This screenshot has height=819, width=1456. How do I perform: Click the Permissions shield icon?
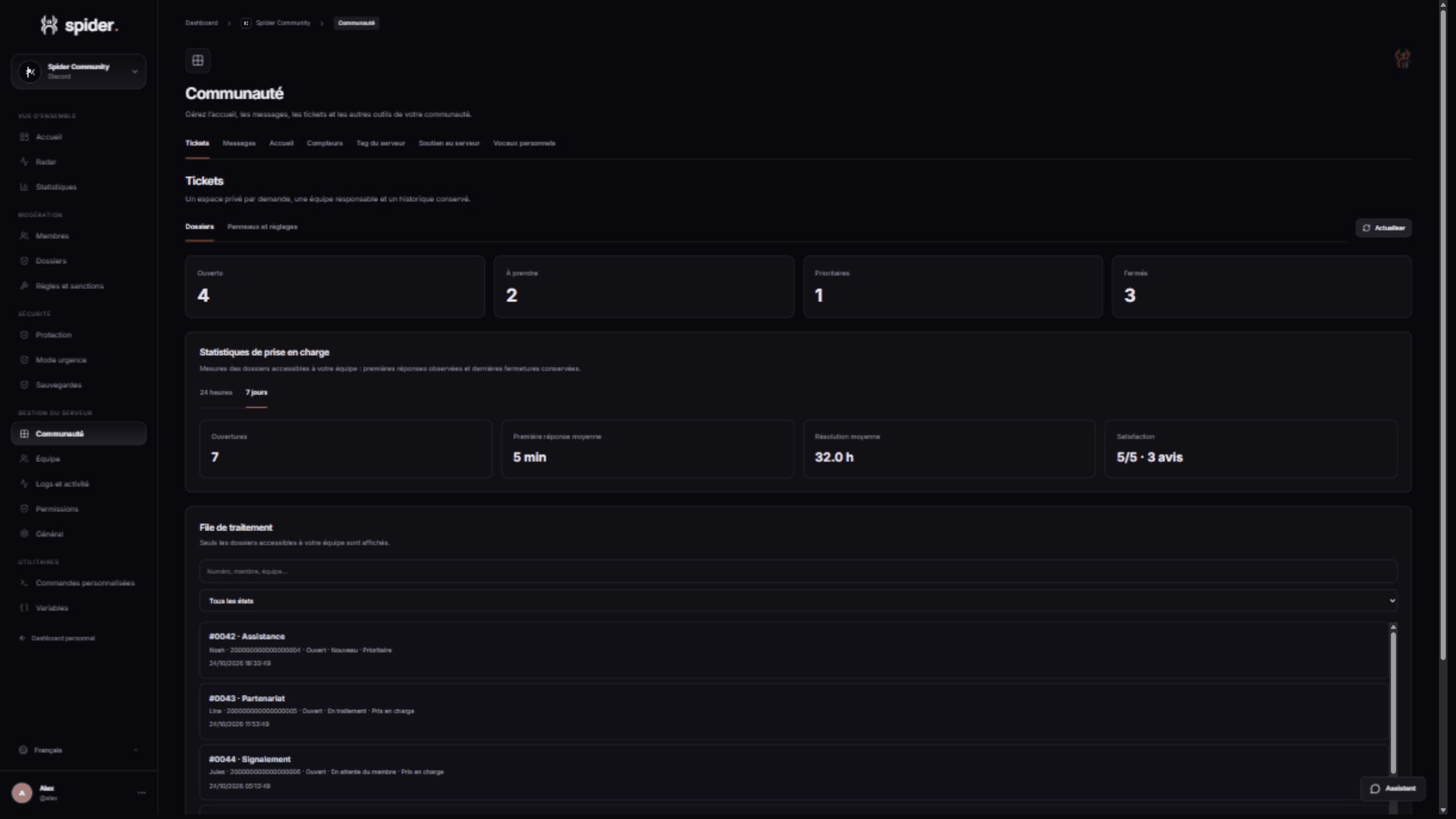point(24,508)
